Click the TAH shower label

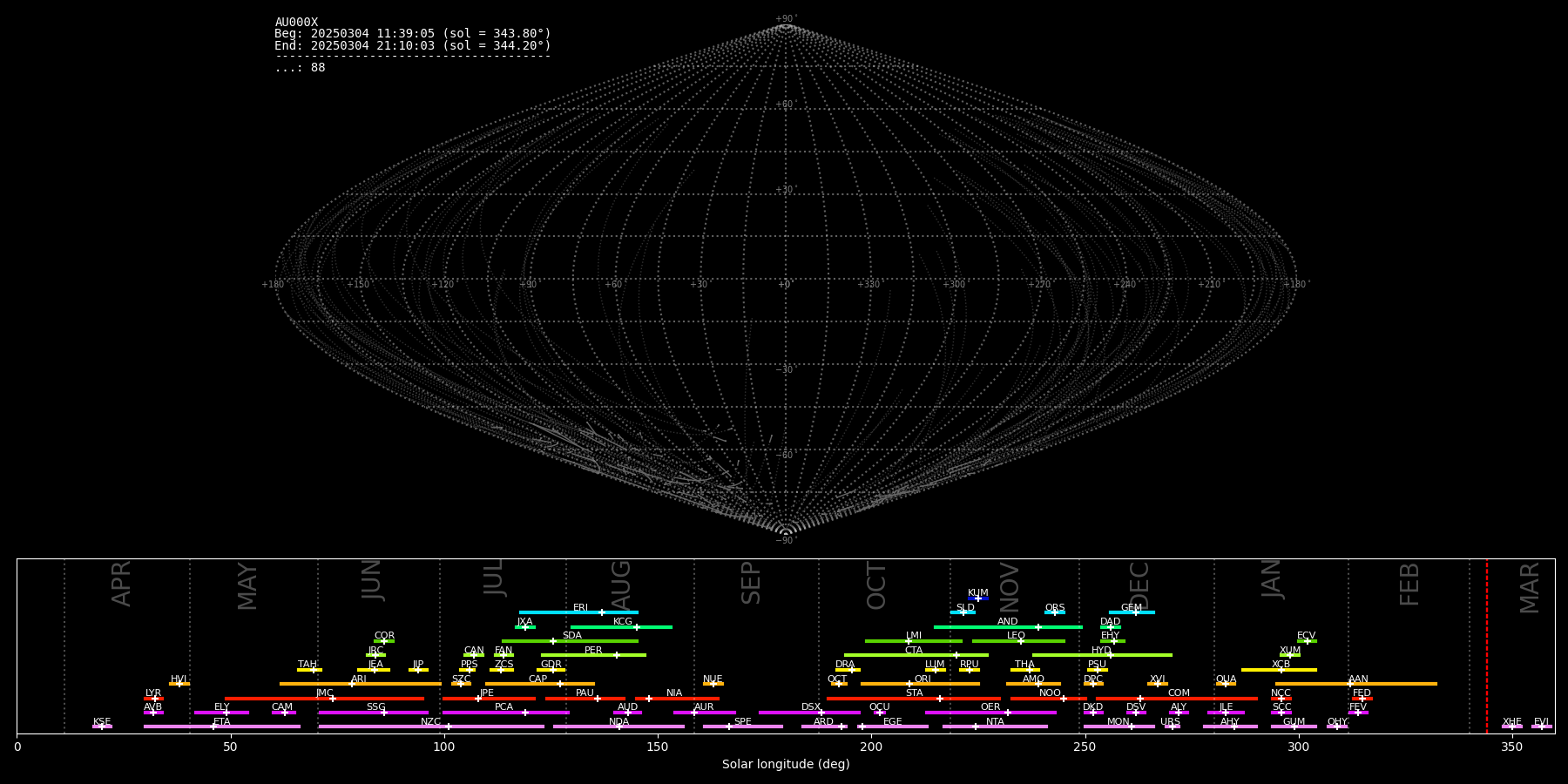tap(308, 665)
